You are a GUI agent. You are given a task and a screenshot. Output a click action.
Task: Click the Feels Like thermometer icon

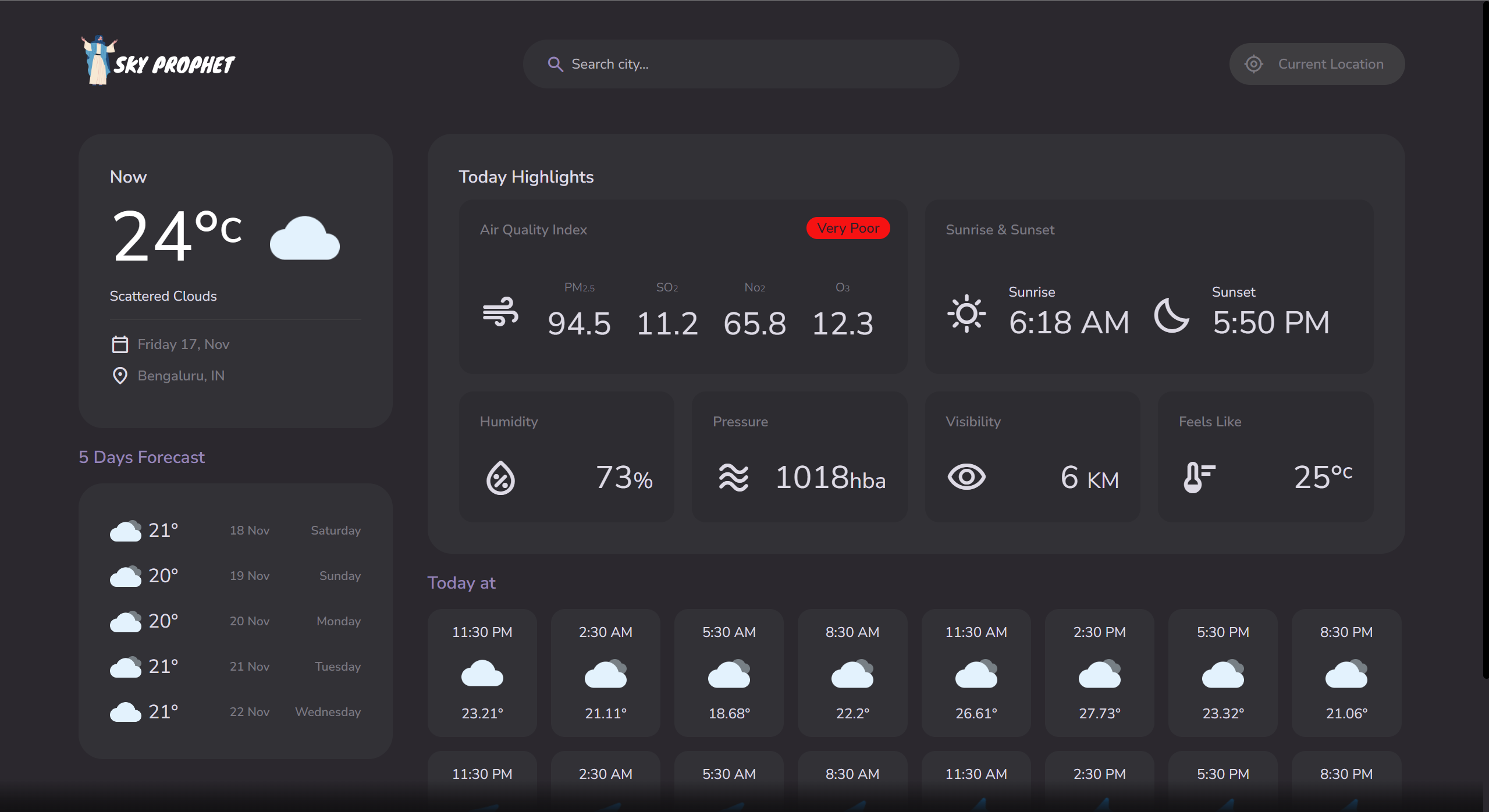(1199, 478)
